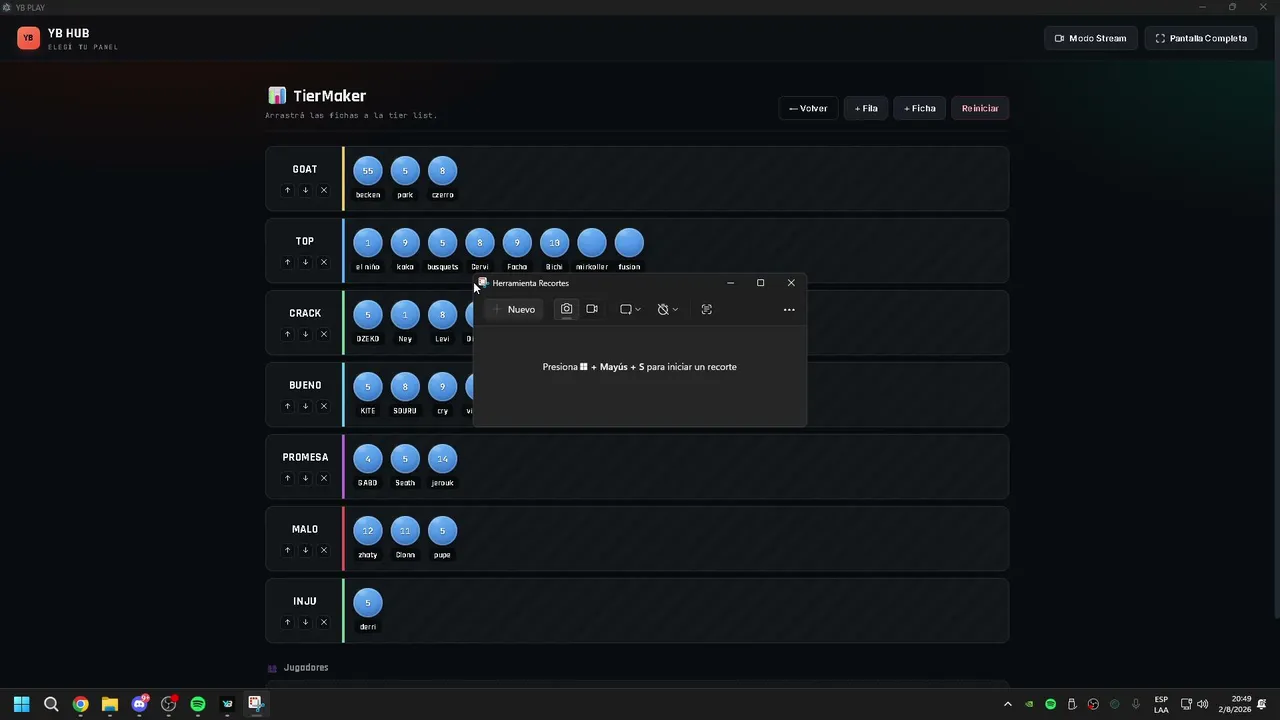Click Nuevo to start a new snip
Image resolution: width=1280 pixels, height=720 pixels.
click(x=514, y=309)
